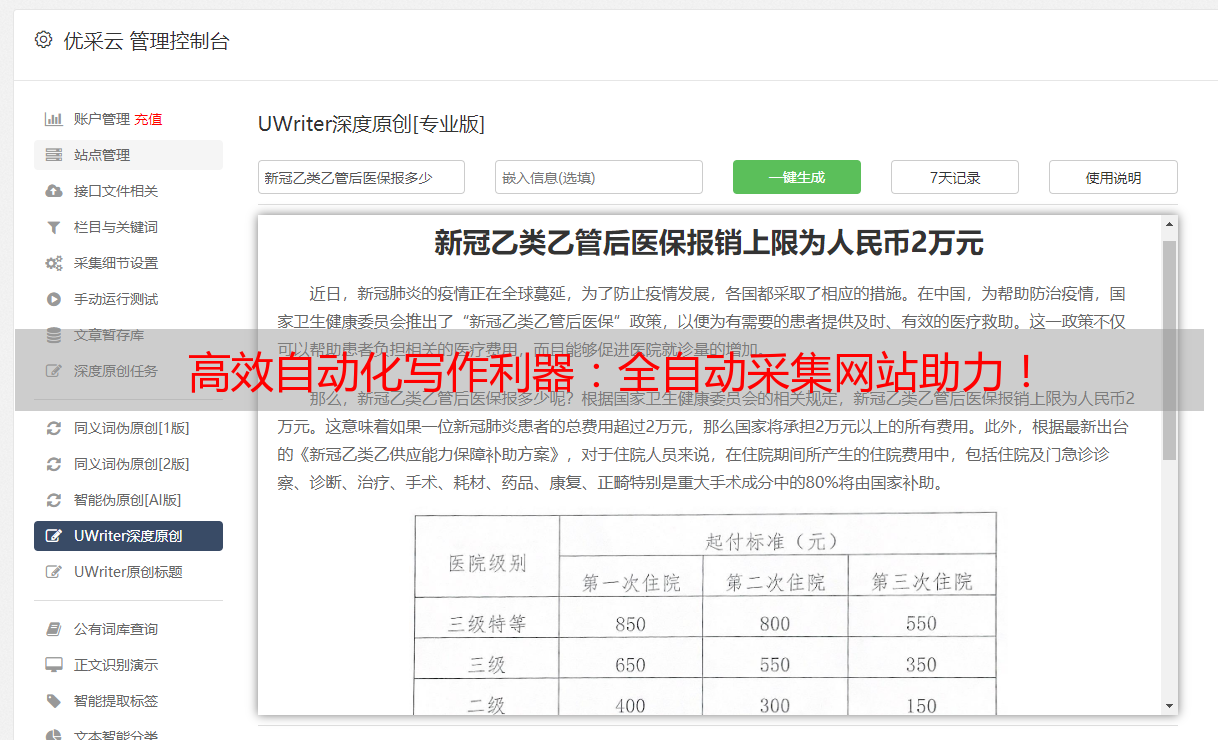Click the book icon for 公有词库查询
1218x740 pixels.
point(54,629)
